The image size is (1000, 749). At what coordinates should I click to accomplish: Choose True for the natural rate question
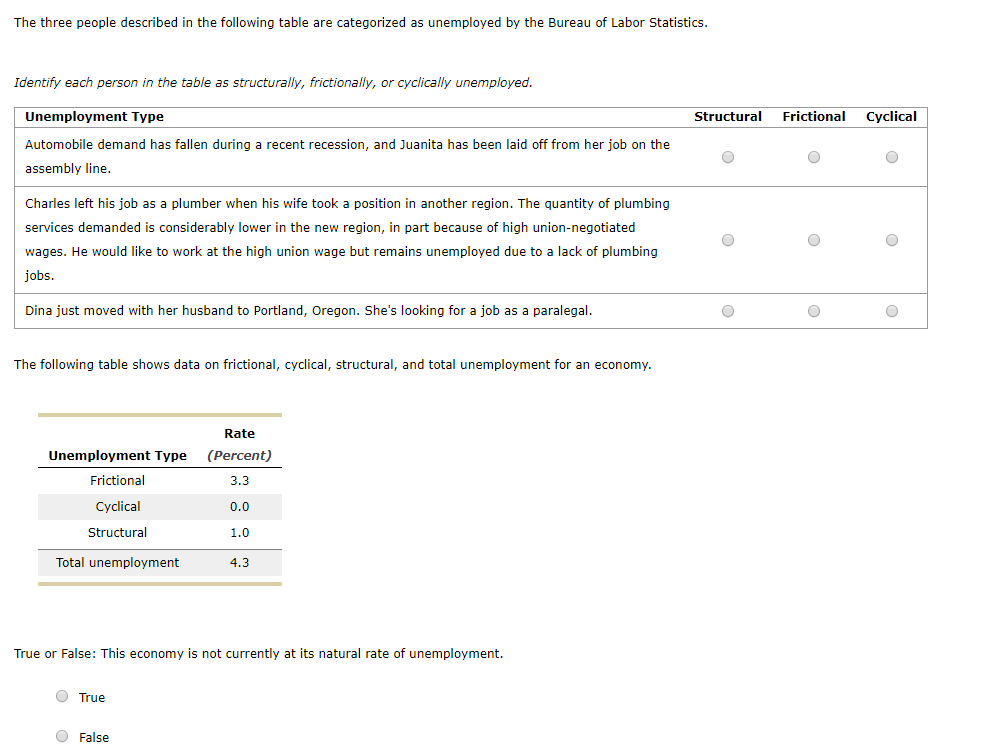(61, 696)
